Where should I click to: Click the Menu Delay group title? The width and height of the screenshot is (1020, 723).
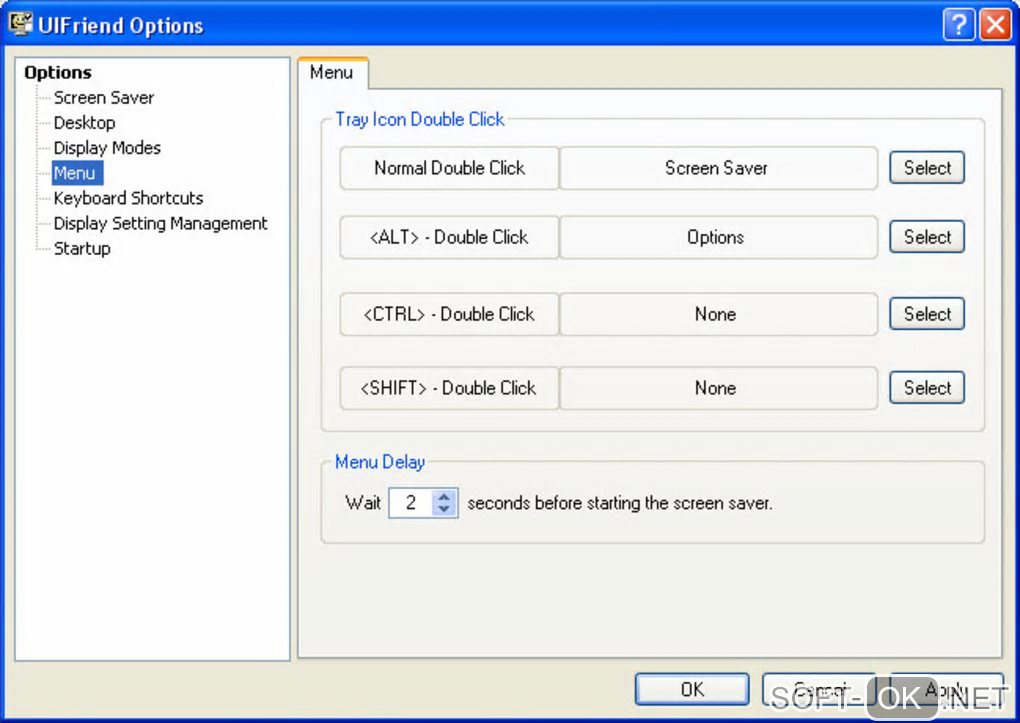coord(380,462)
